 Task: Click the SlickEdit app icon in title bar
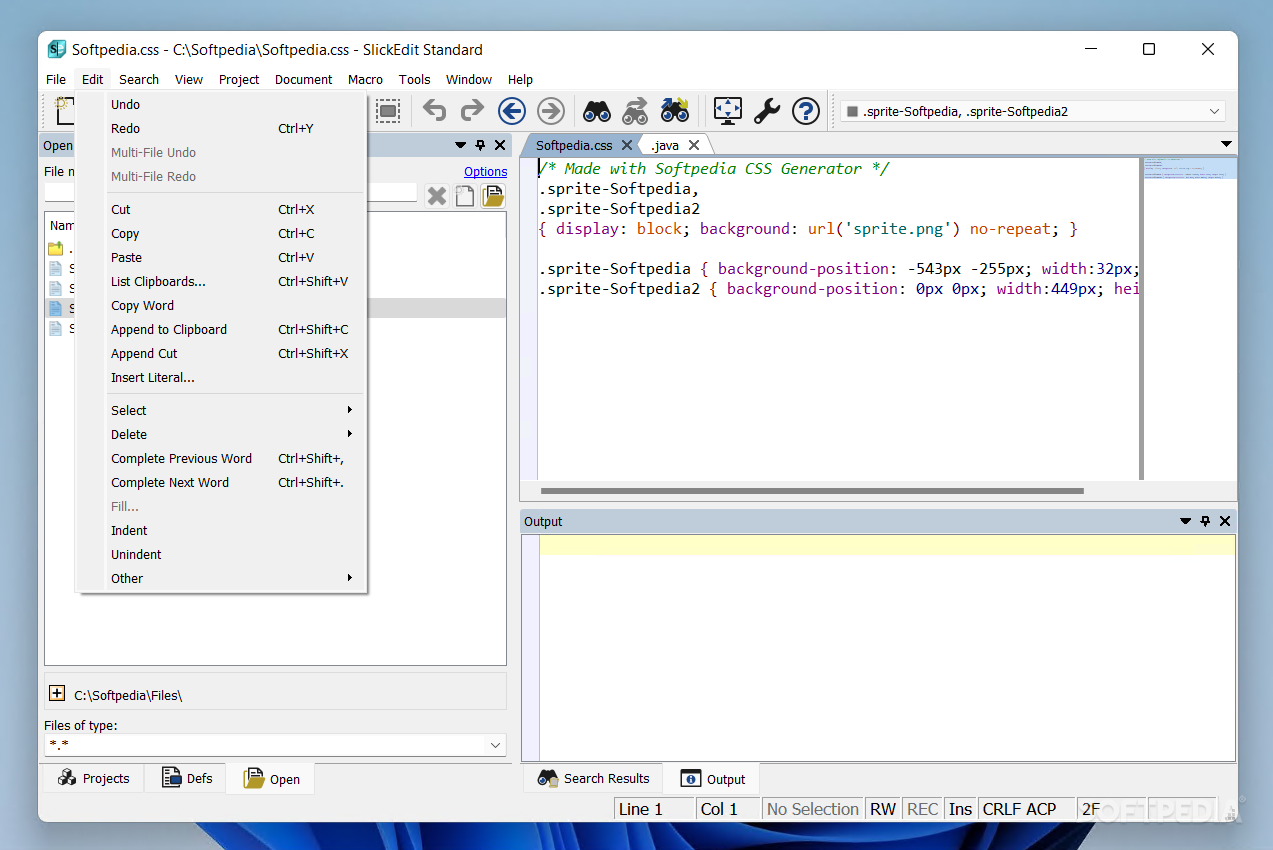pos(57,49)
